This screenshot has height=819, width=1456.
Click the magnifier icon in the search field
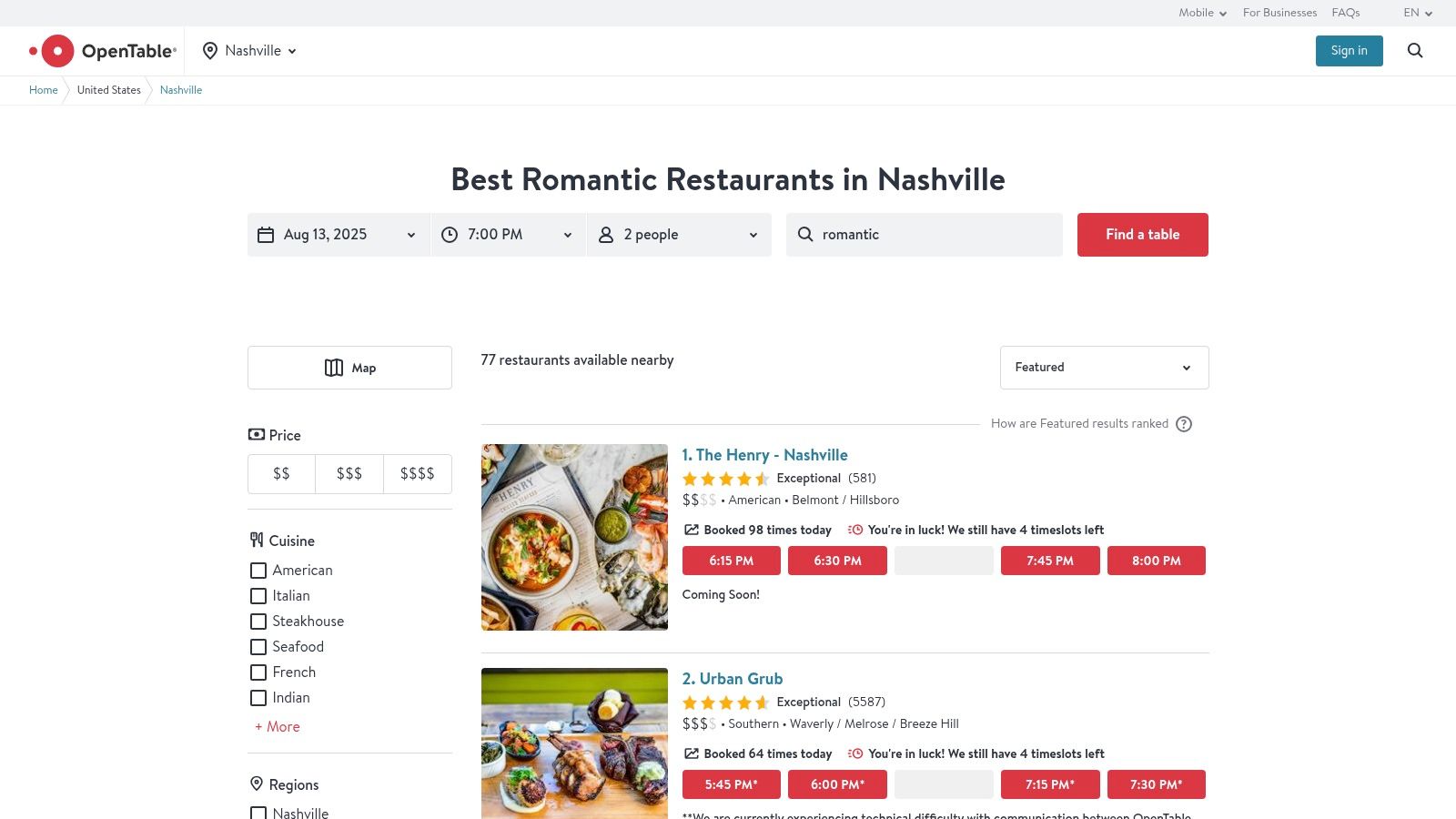click(x=805, y=235)
